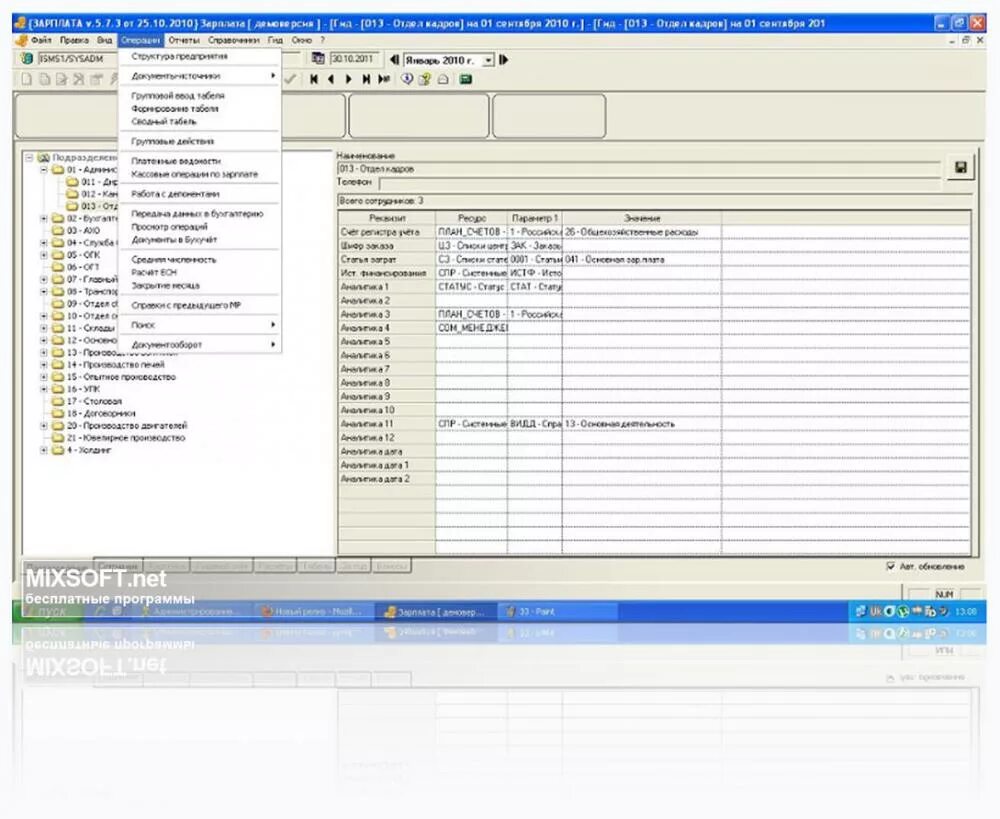Expand the 15 - Опытное производство node

[44, 376]
